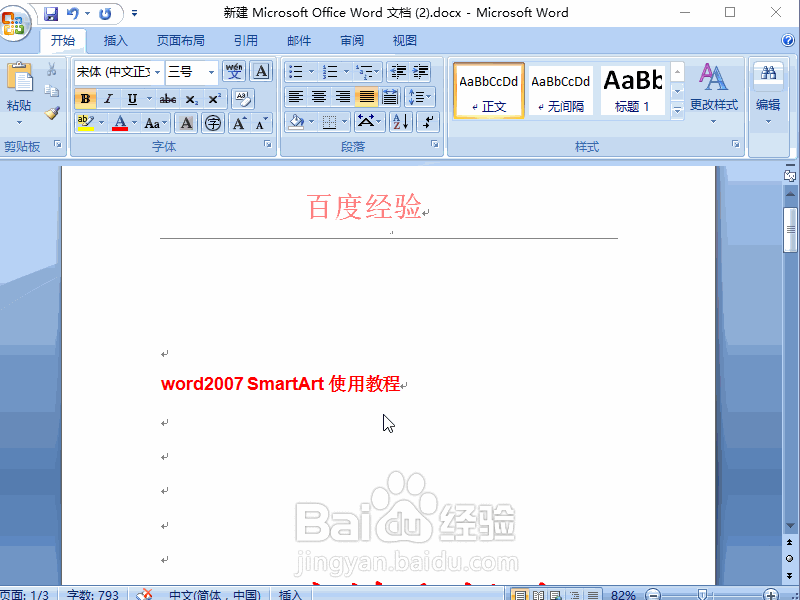Screen dimensions: 800x600
Task: Apply the 标题 1 style
Action: coord(633,91)
